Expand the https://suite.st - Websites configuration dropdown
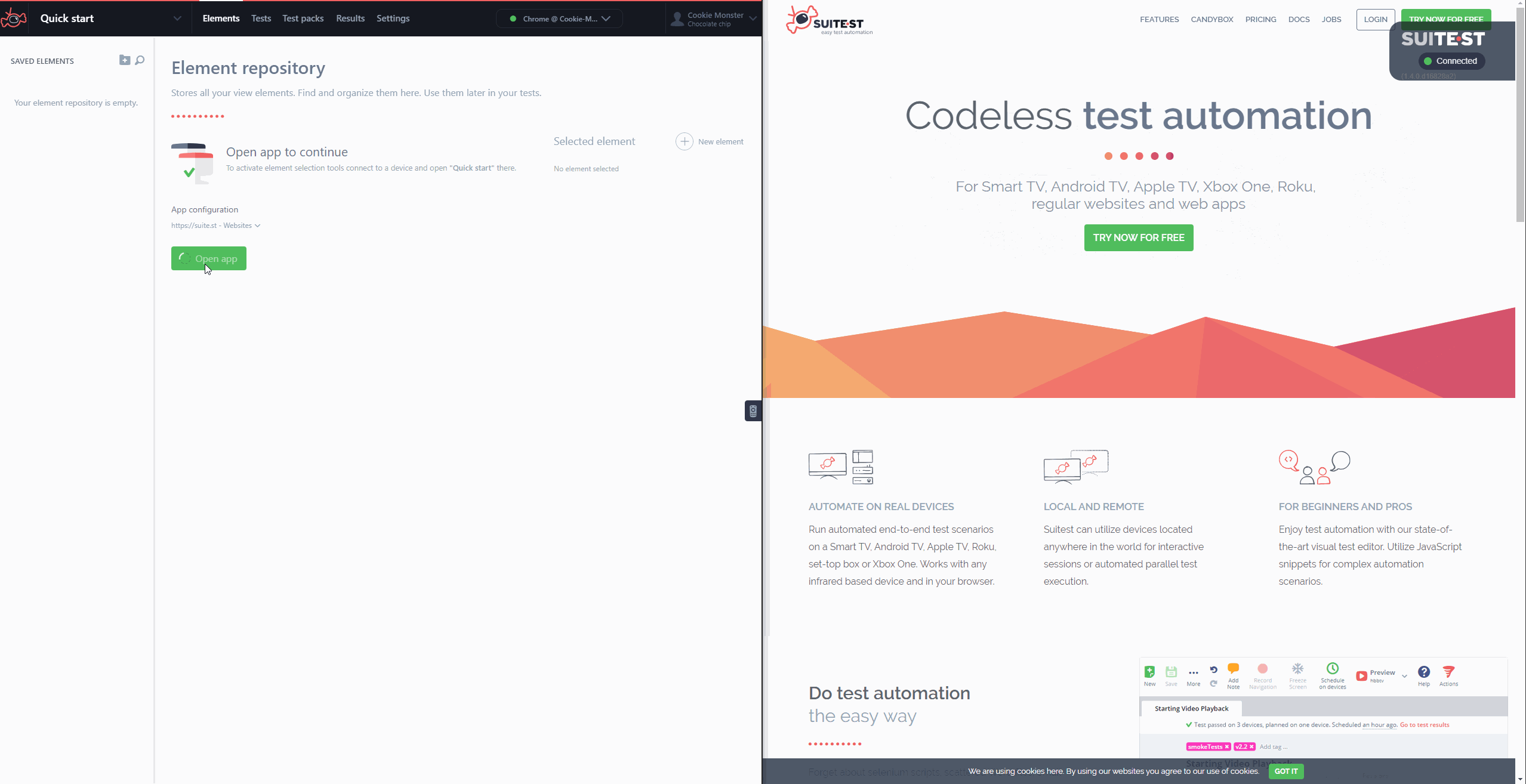Screen dimensions: 1526x784 (215, 226)
